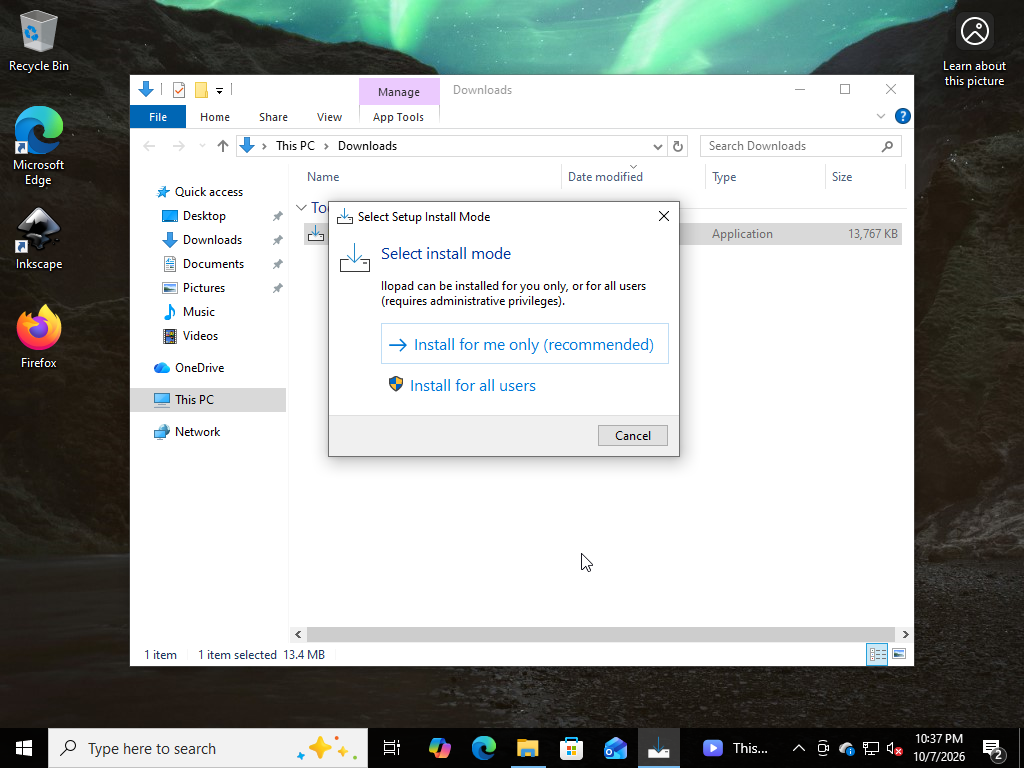Select the Microsoft Edge desktop shortcut
This screenshot has width=1024, height=768.
click(x=39, y=146)
